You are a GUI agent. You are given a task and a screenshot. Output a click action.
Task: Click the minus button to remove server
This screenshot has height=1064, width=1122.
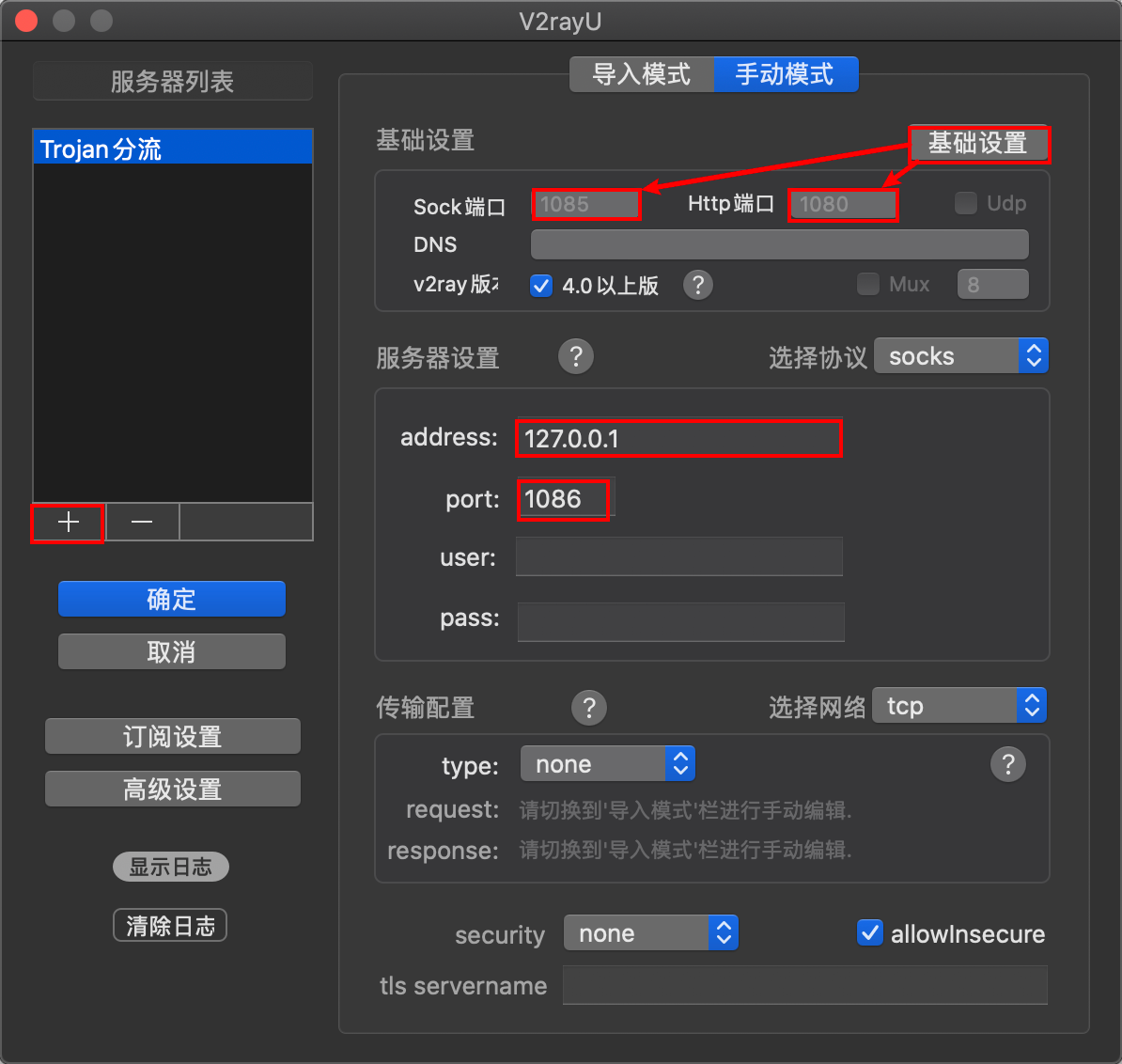(x=143, y=523)
